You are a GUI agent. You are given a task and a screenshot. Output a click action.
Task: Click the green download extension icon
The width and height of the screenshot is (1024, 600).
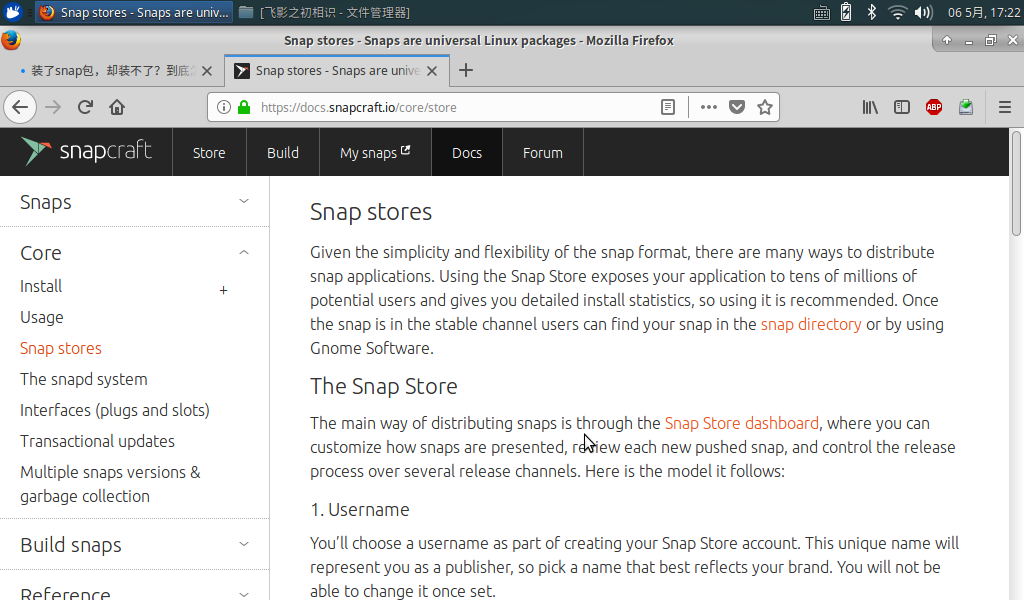pyautogui.click(x=966, y=107)
